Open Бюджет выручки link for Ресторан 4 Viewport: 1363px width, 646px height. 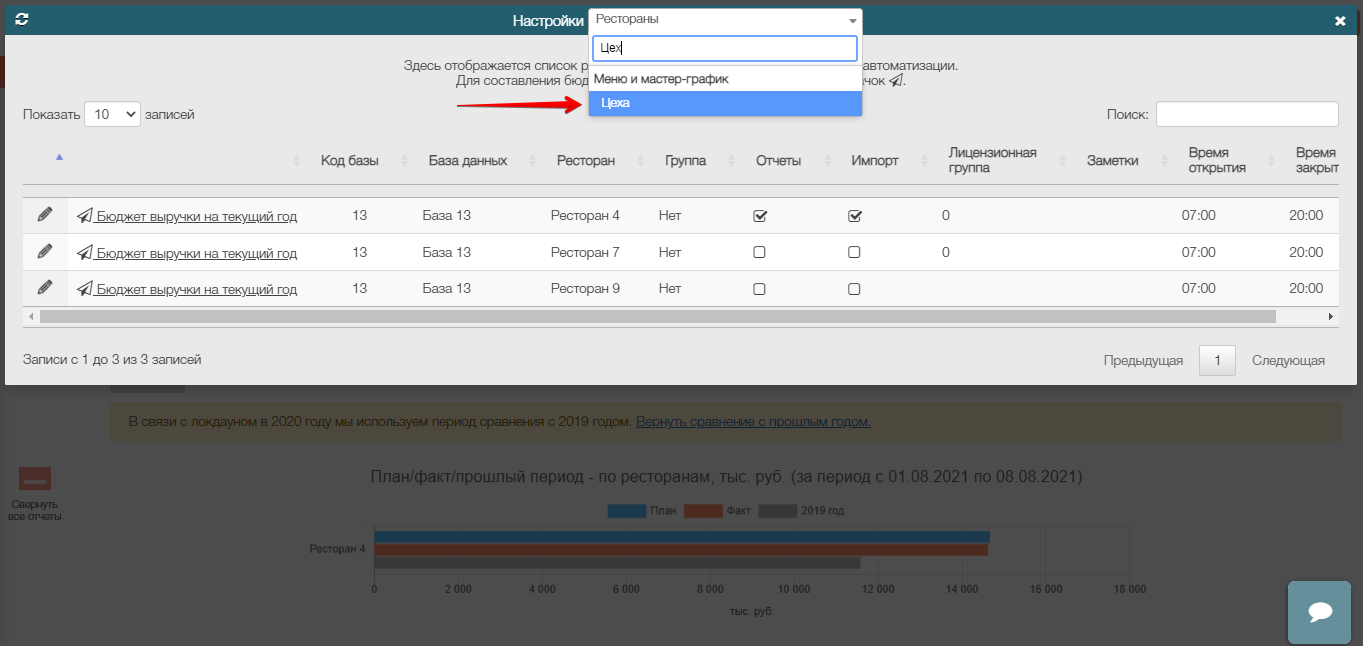pyautogui.click(x=196, y=216)
